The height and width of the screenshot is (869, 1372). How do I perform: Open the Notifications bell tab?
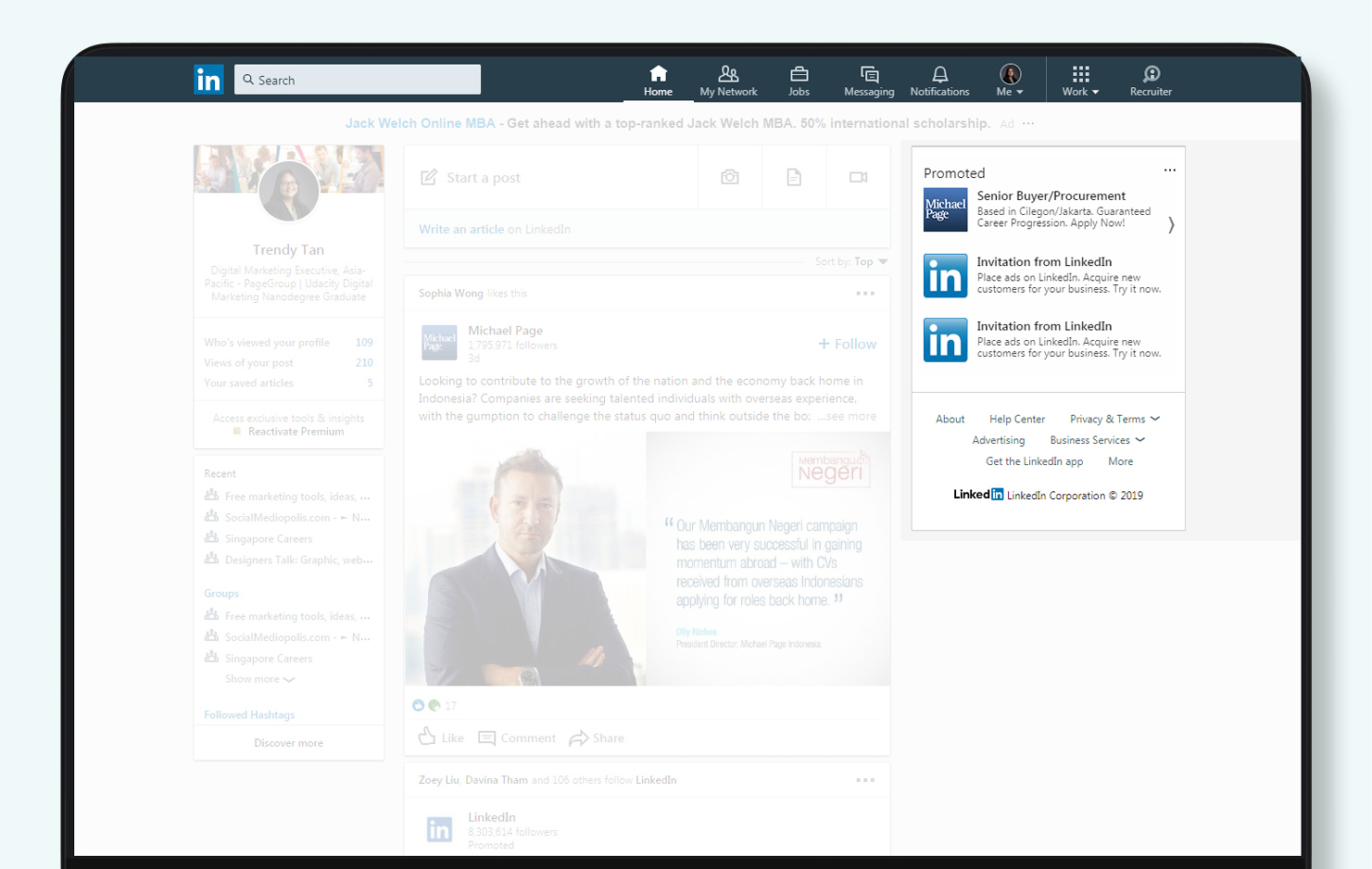coord(939,81)
